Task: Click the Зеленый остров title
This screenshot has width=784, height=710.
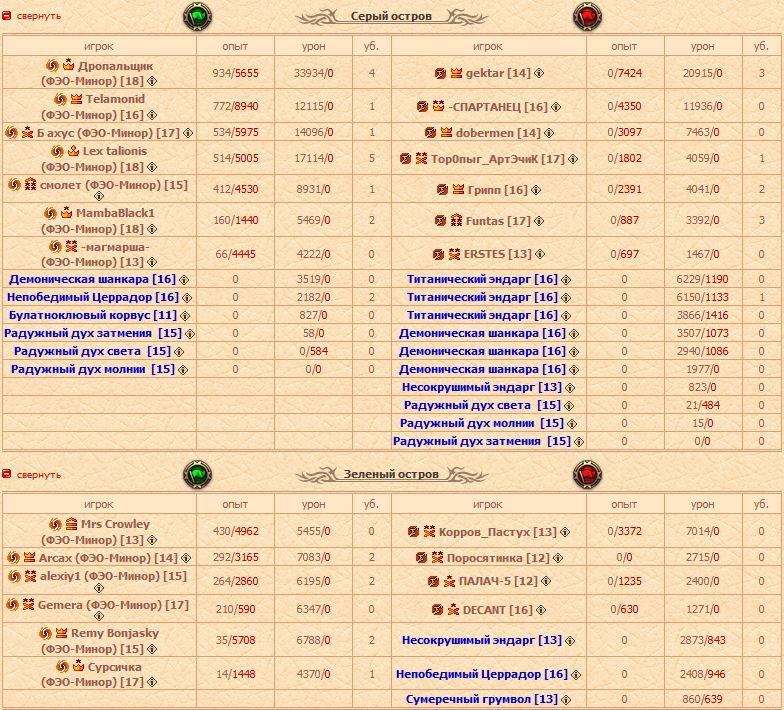Action: pos(391,474)
